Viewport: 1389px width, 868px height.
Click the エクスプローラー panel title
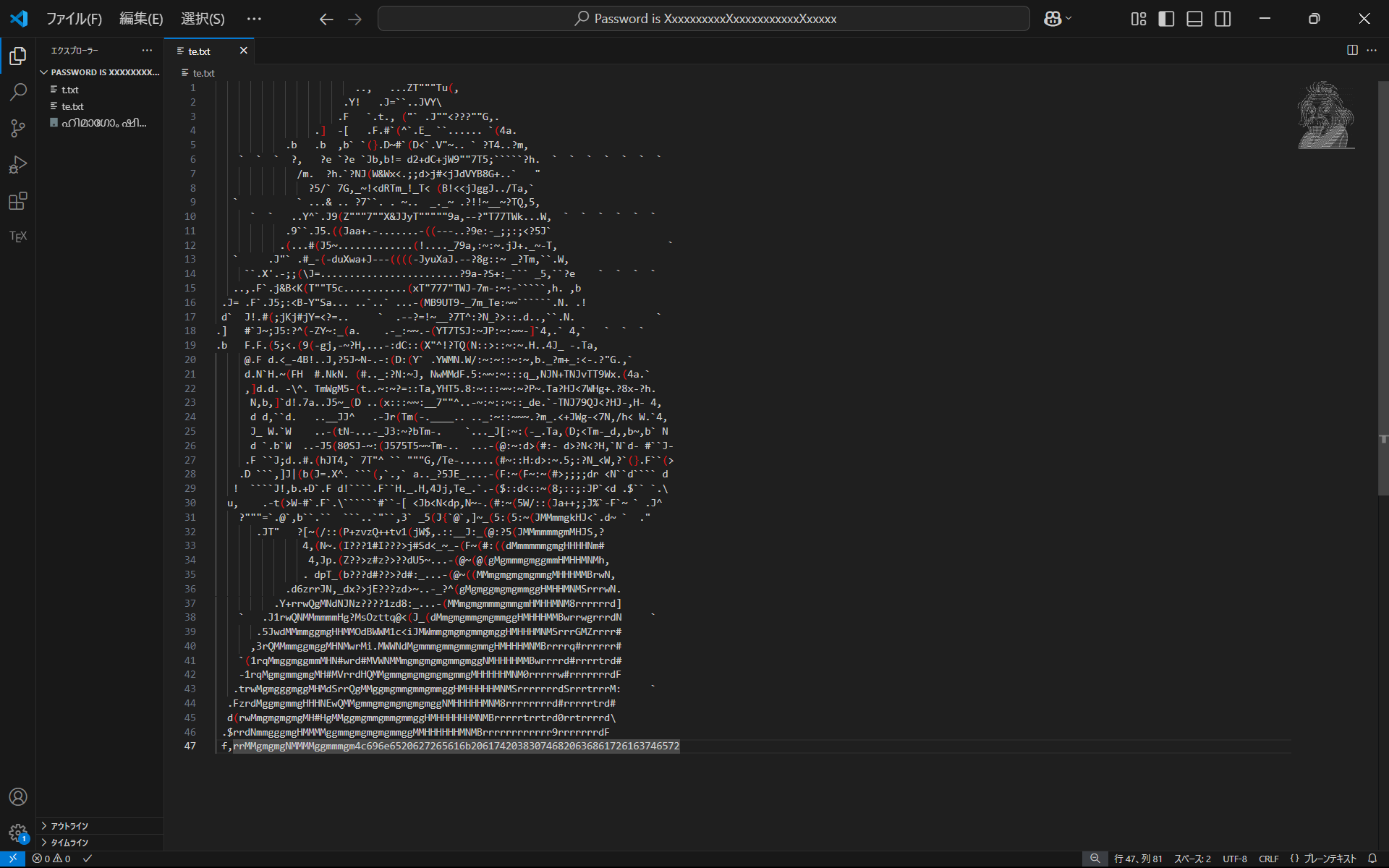[x=75, y=51]
